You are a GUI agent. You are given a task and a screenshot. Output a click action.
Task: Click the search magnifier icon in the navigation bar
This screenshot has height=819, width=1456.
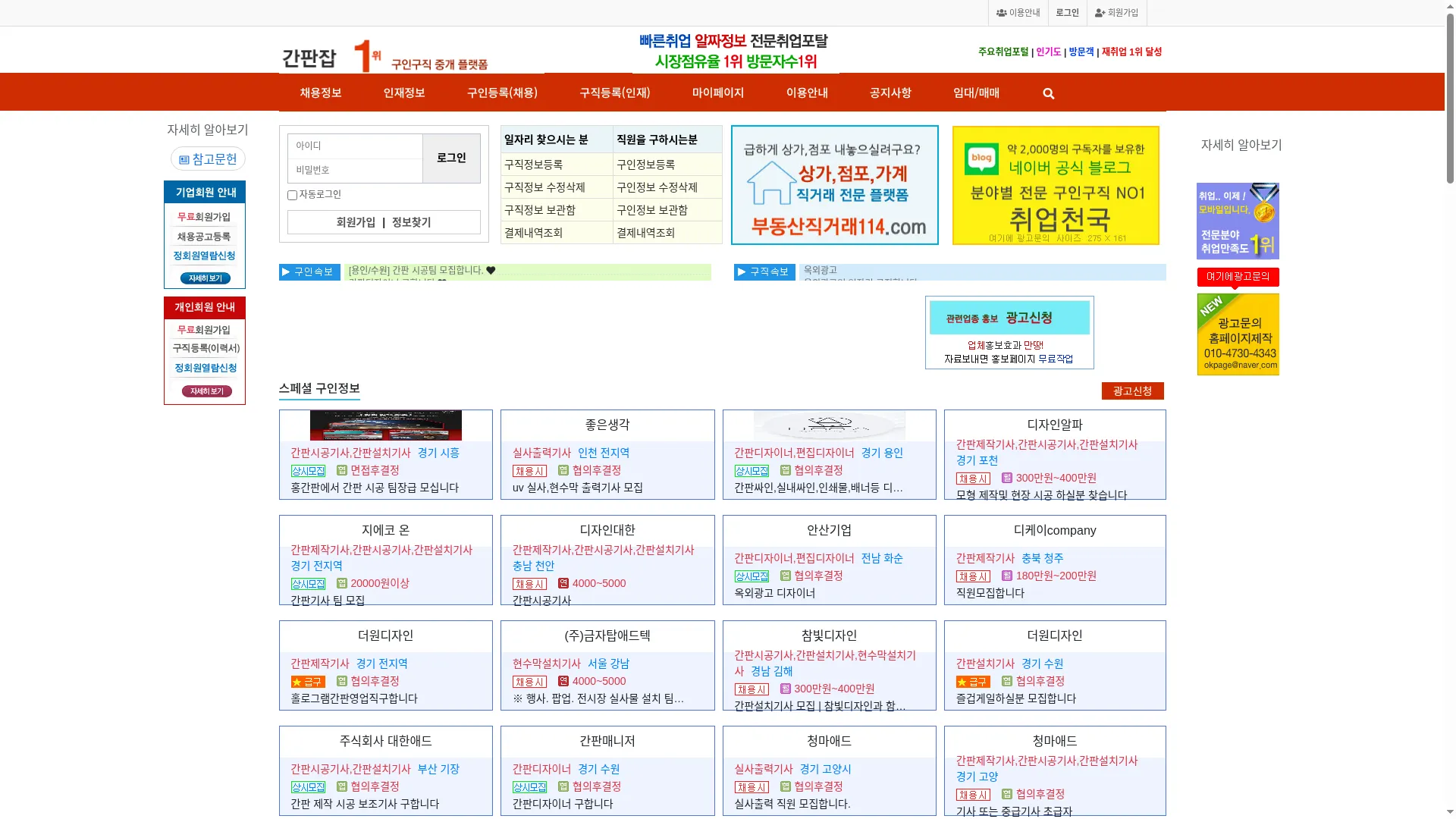(x=1049, y=93)
